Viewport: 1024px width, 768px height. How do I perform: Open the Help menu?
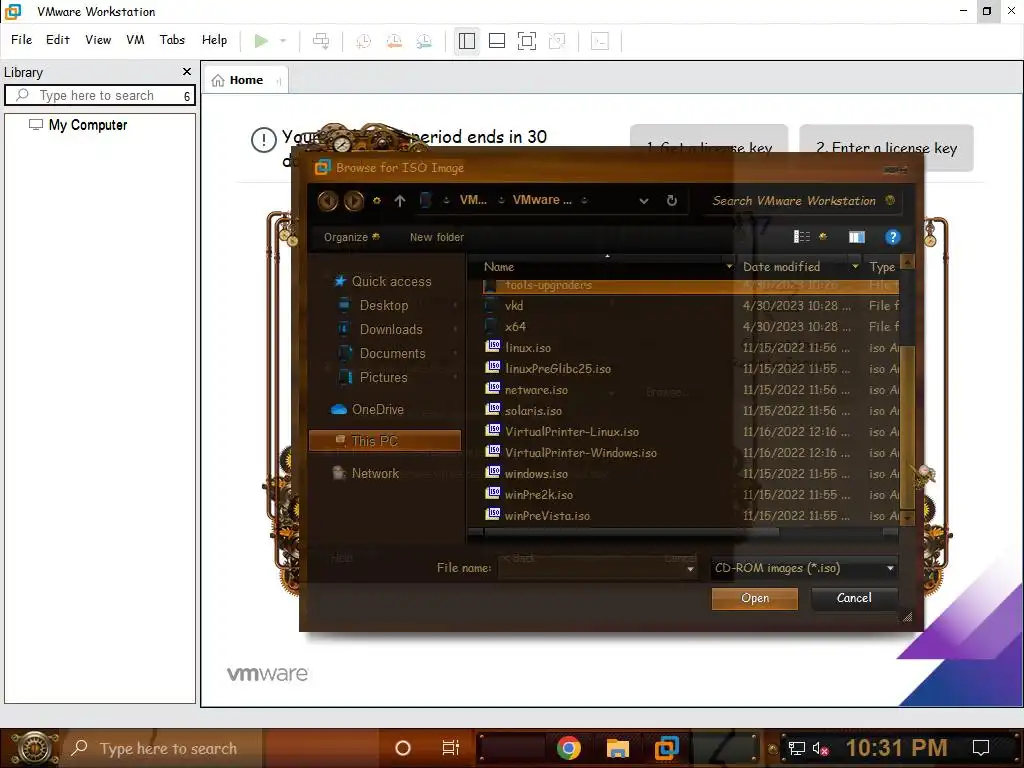[214, 40]
